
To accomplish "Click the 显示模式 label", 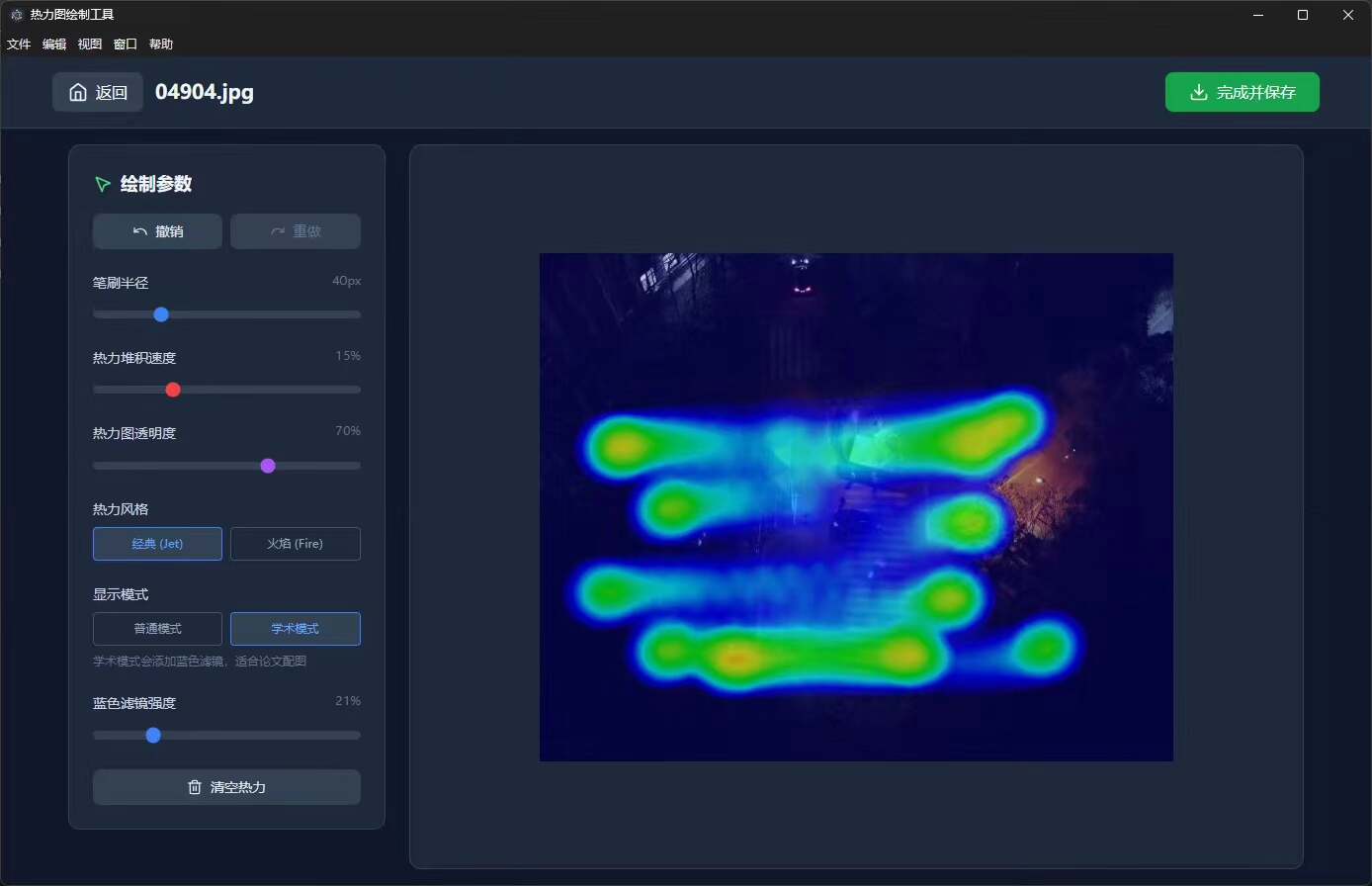I will [x=121, y=594].
